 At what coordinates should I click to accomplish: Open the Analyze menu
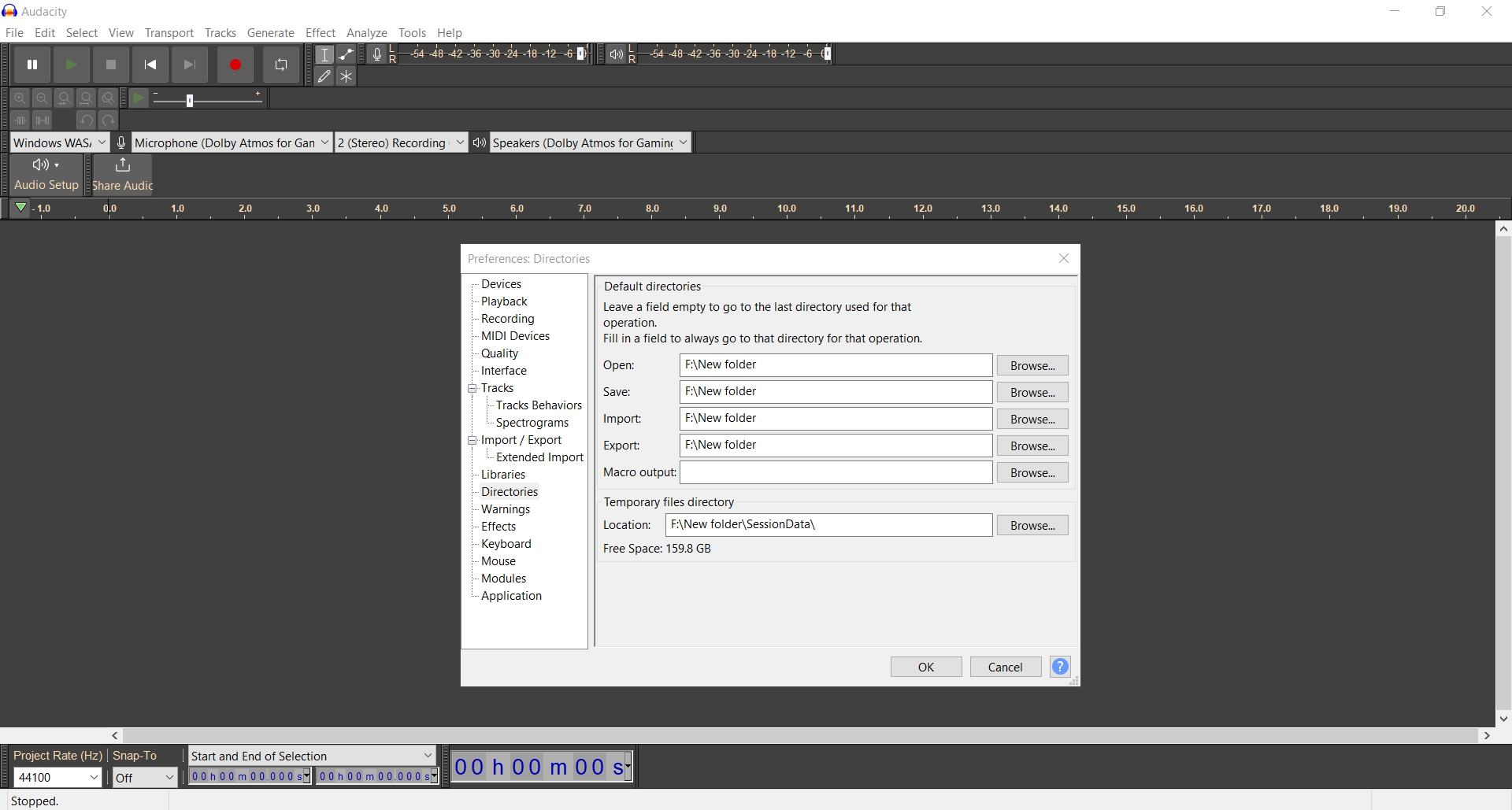coord(368,33)
